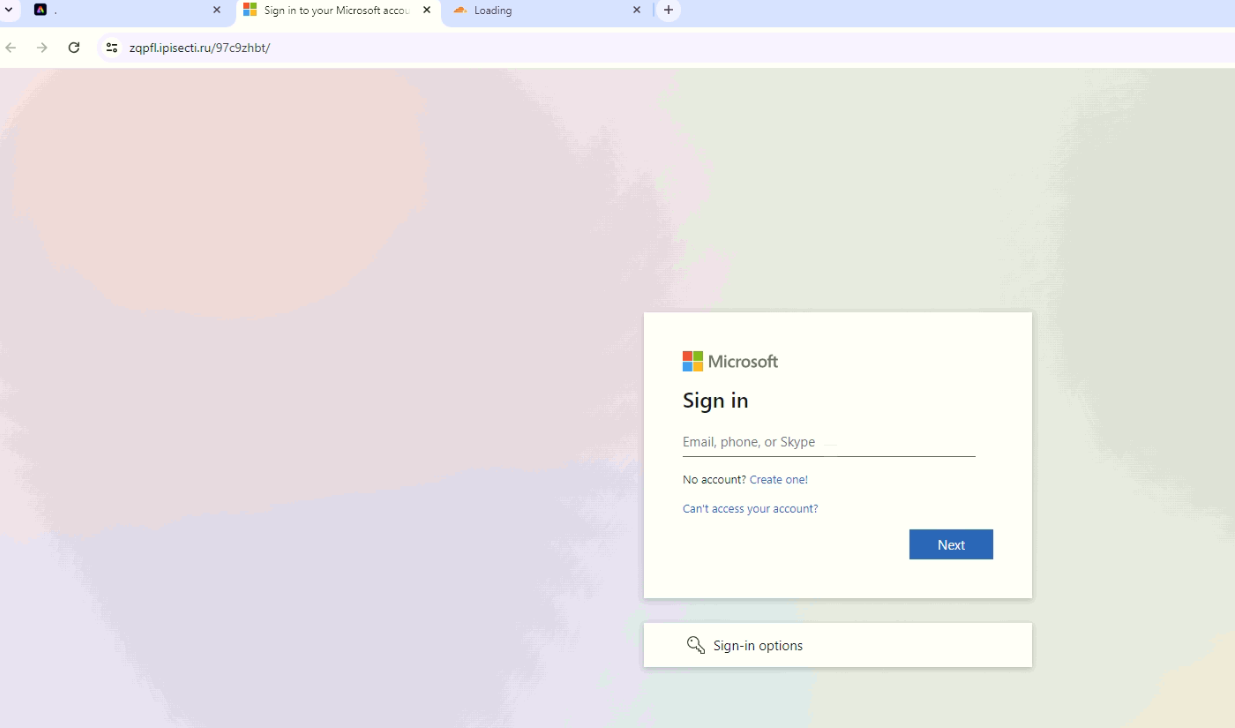Switch to the Loading tab

(547, 10)
